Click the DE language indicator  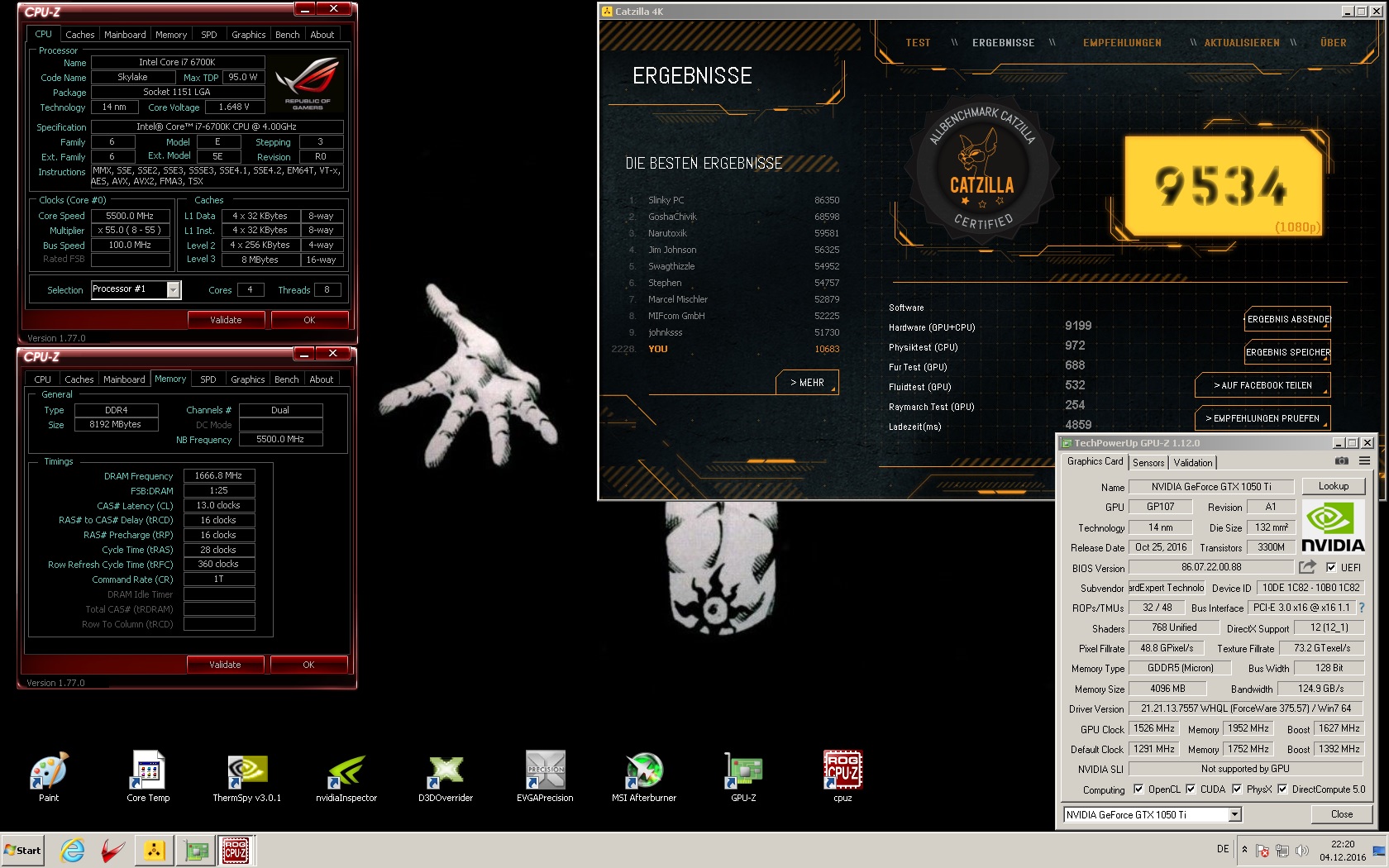[1223, 849]
